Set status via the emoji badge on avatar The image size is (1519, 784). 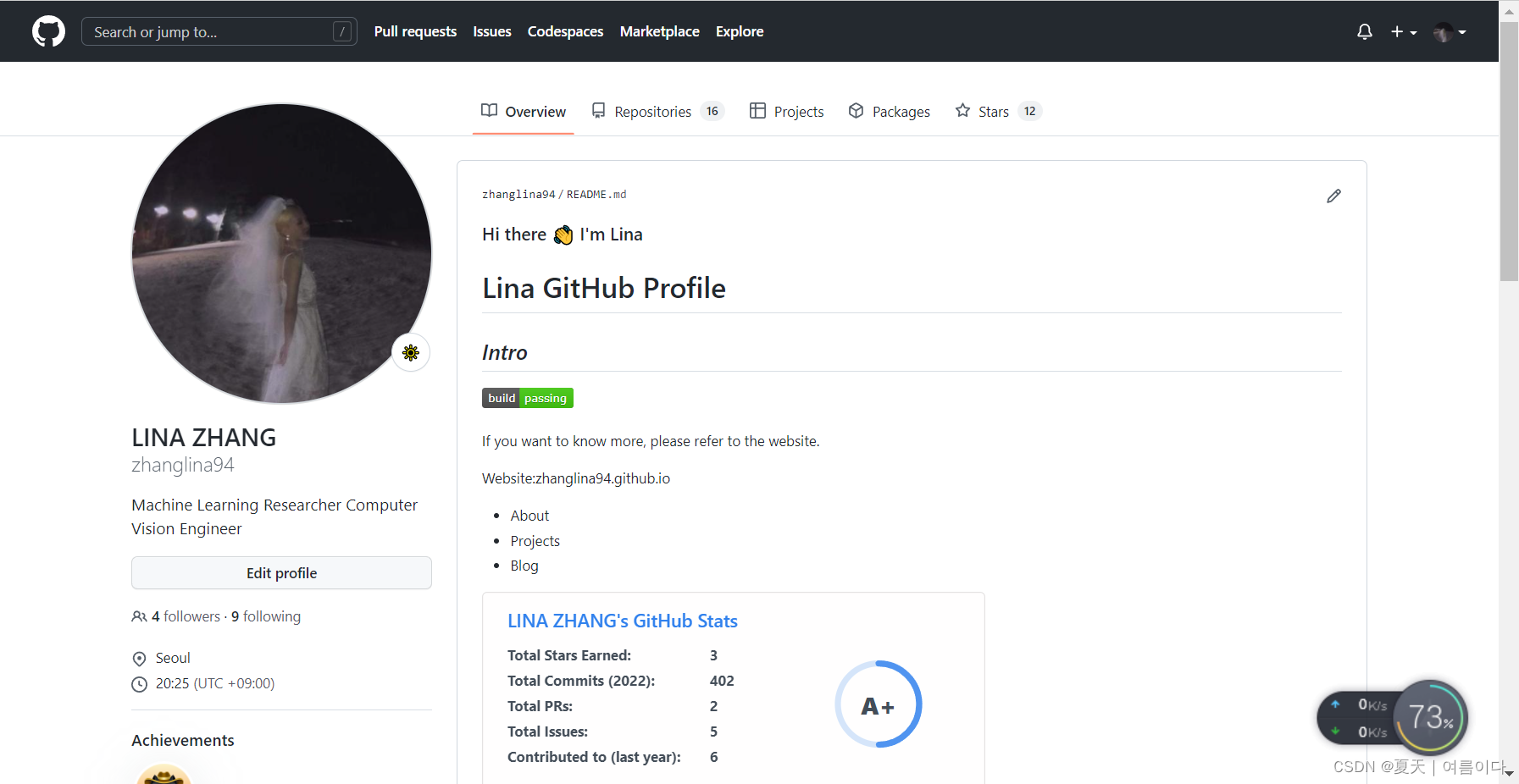[411, 352]
